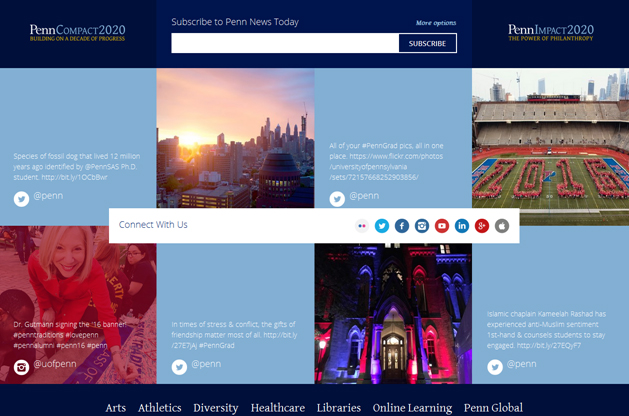Open the LinkedIn icon in Connect bar
629x416 pixels.
click(462, 226)
